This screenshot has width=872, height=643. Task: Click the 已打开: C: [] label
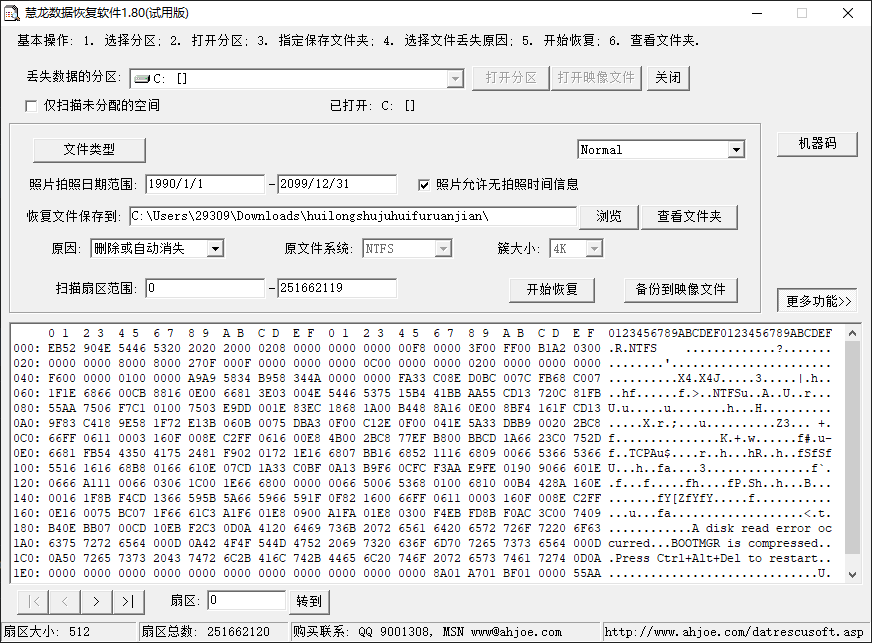[373, 106]
